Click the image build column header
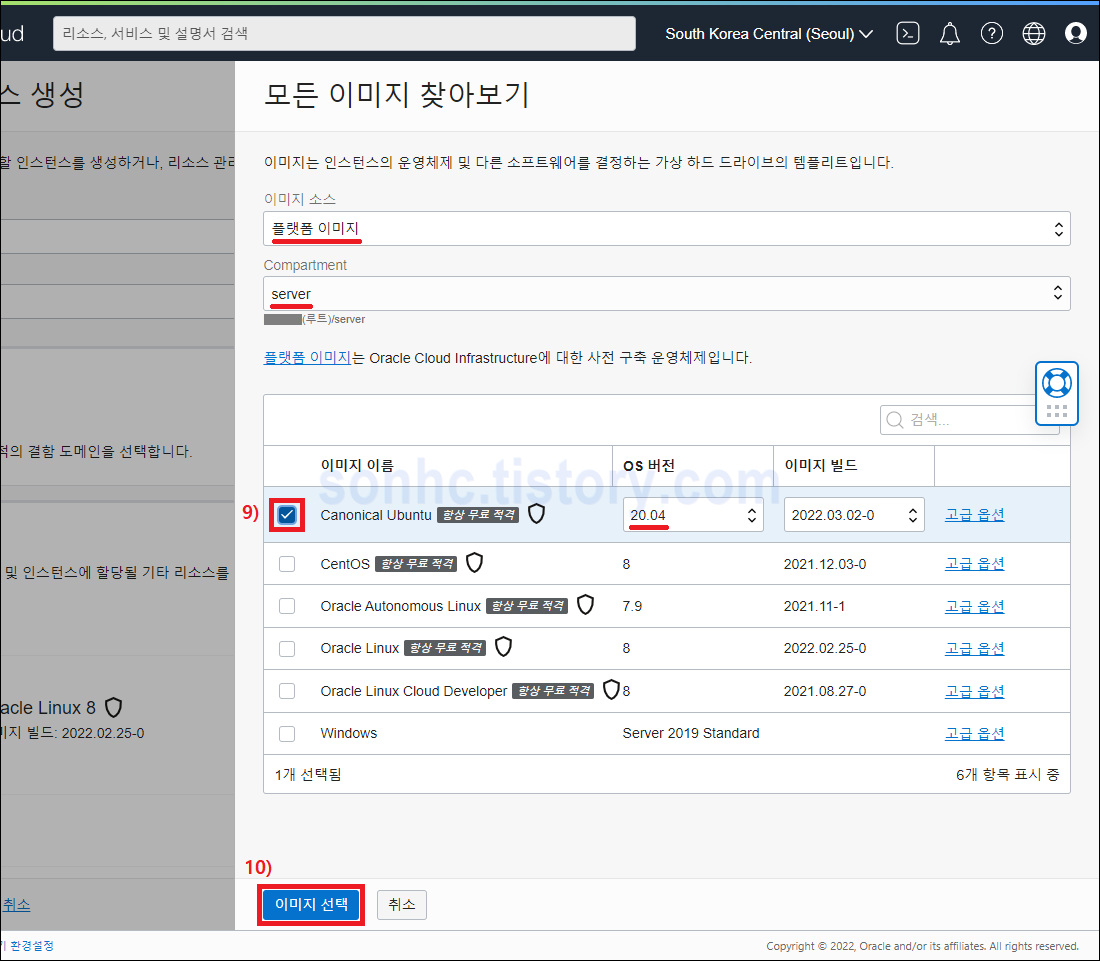 tap(821, 466)
